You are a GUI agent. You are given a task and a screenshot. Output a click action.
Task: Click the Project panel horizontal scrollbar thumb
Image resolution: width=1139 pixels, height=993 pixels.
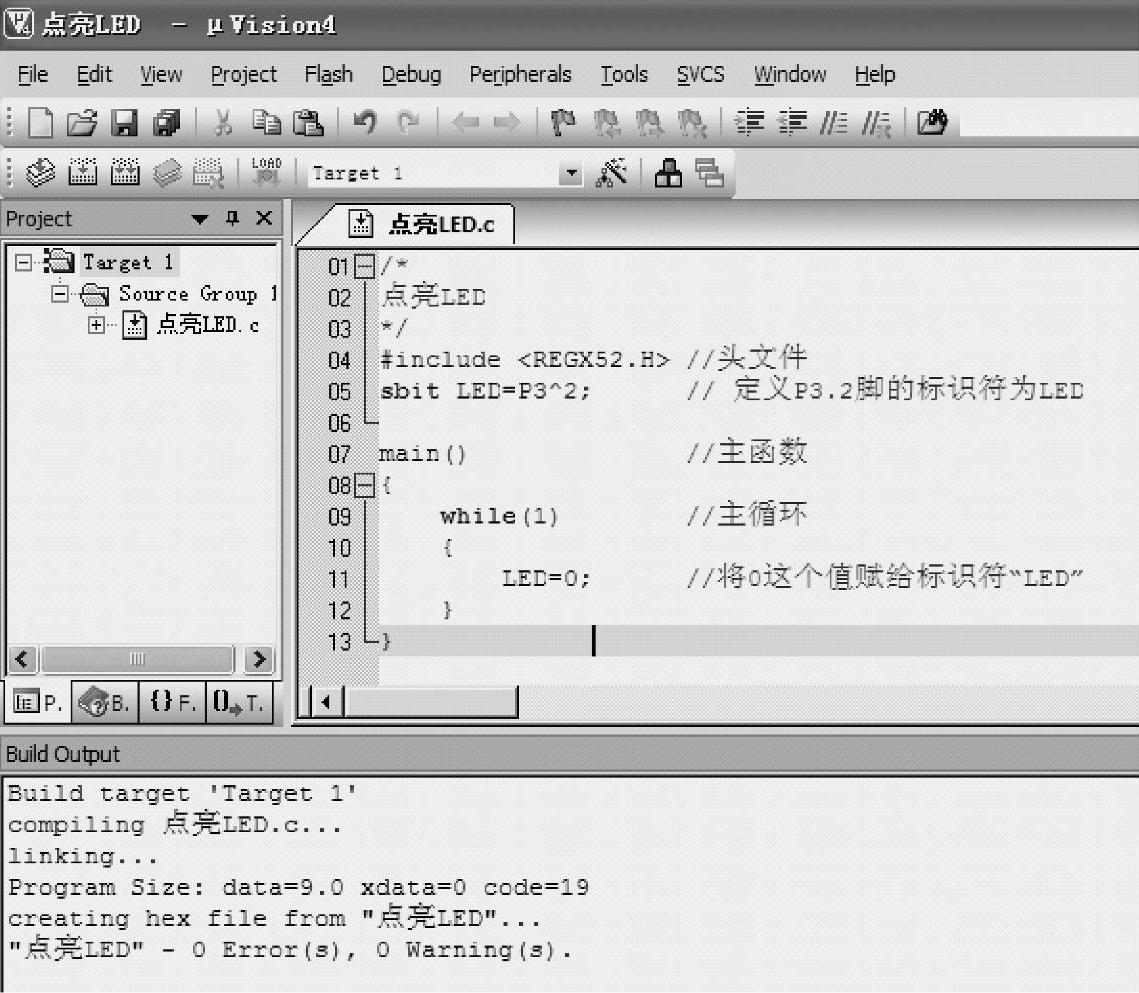point(137,659)
